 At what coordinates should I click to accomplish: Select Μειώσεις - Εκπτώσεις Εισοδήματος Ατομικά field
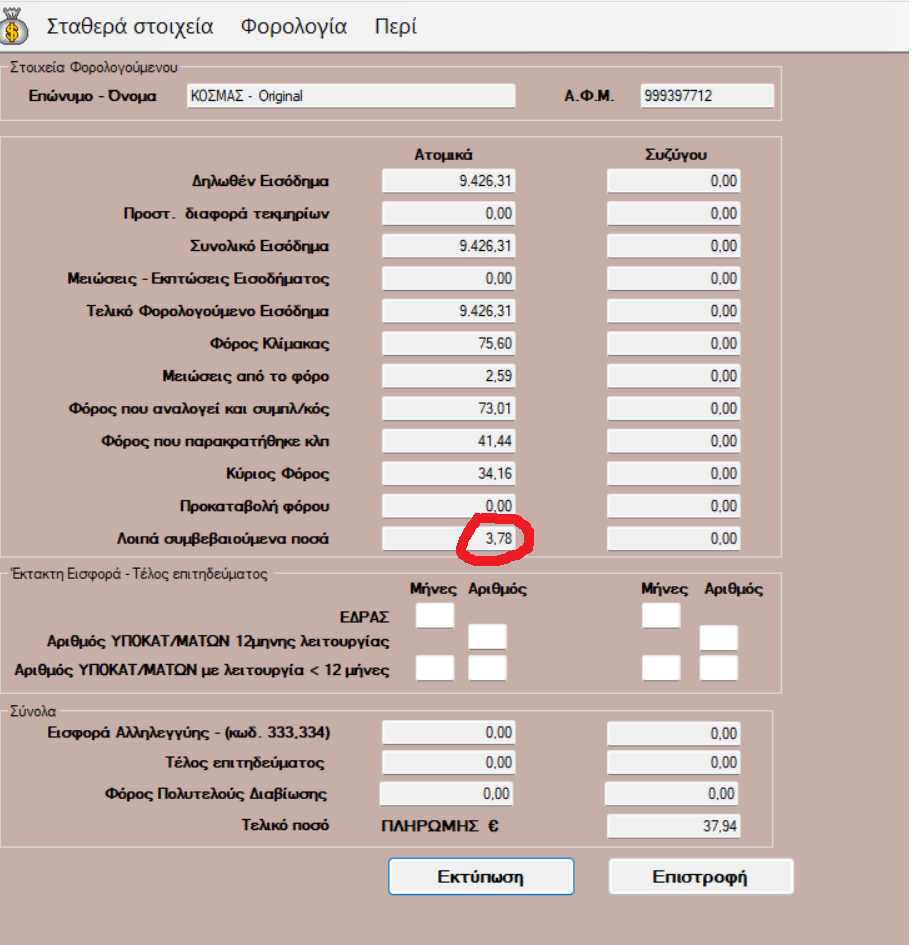449,278
